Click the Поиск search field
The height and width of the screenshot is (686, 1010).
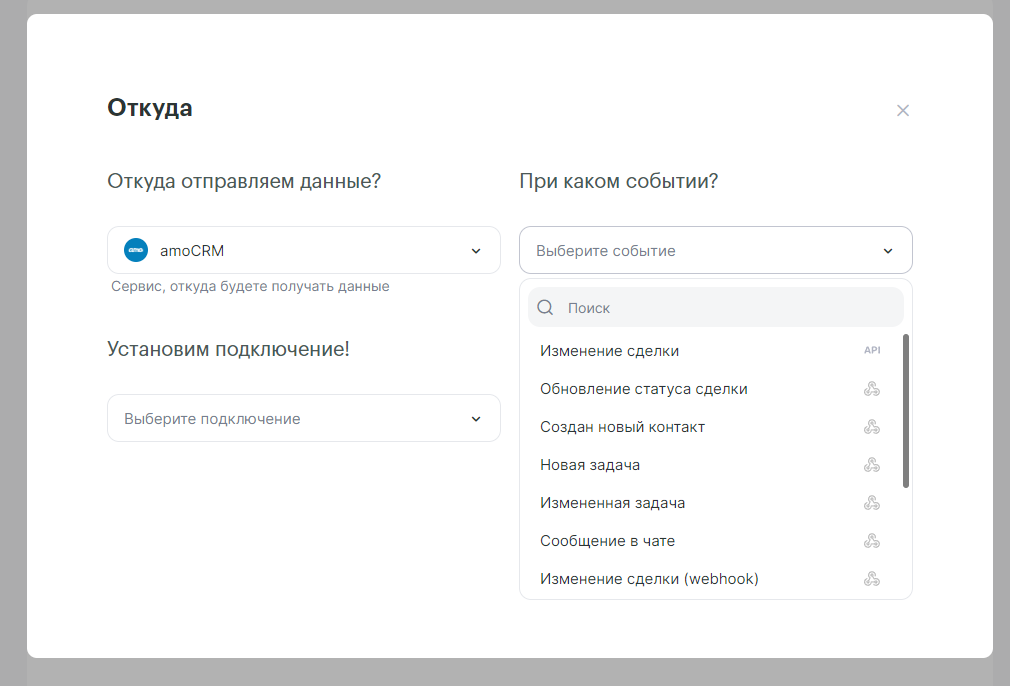pyautogui.click(x=730, y=308)
